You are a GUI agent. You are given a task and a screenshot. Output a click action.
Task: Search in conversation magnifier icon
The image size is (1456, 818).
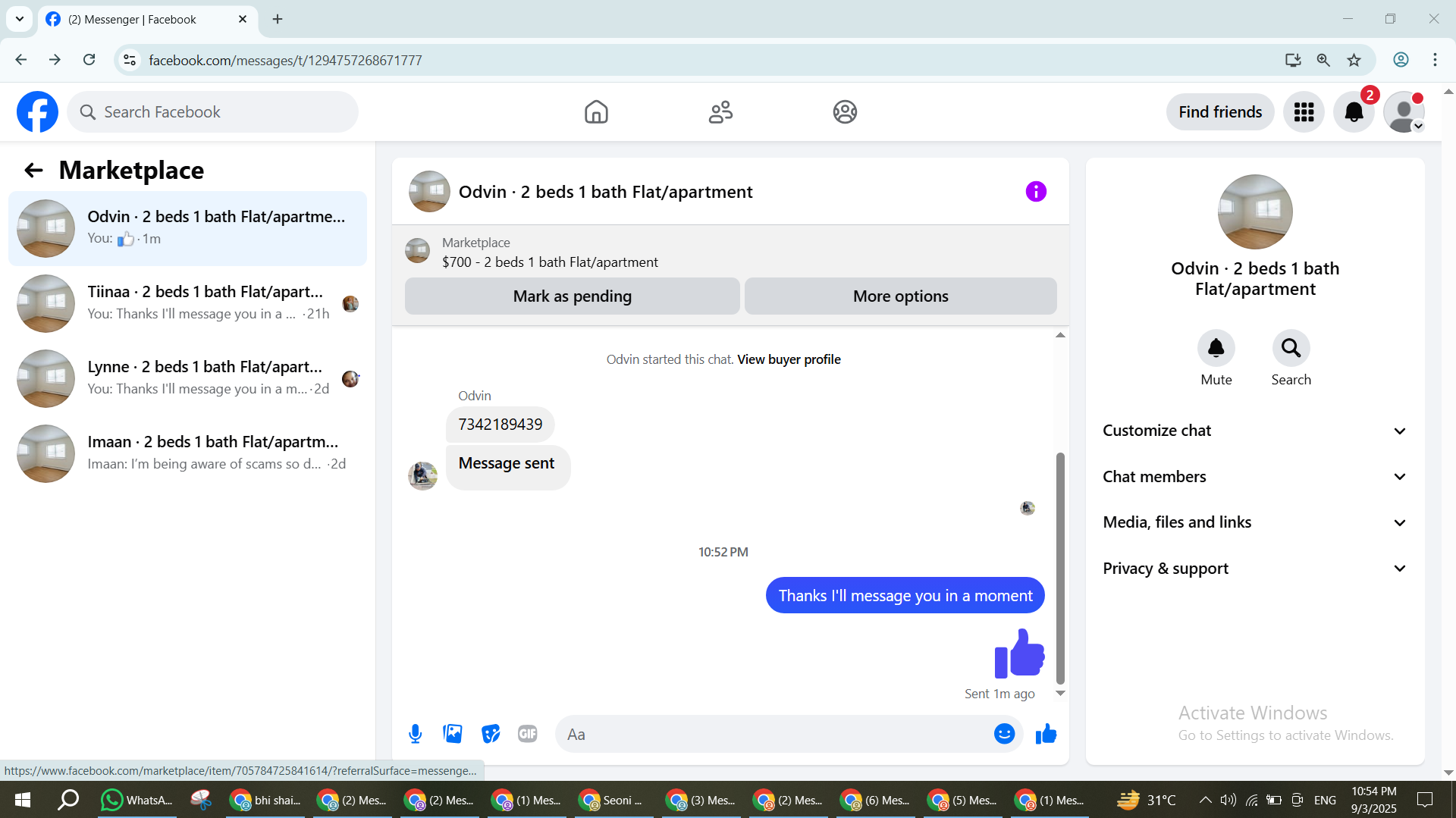coord(1291,348)
